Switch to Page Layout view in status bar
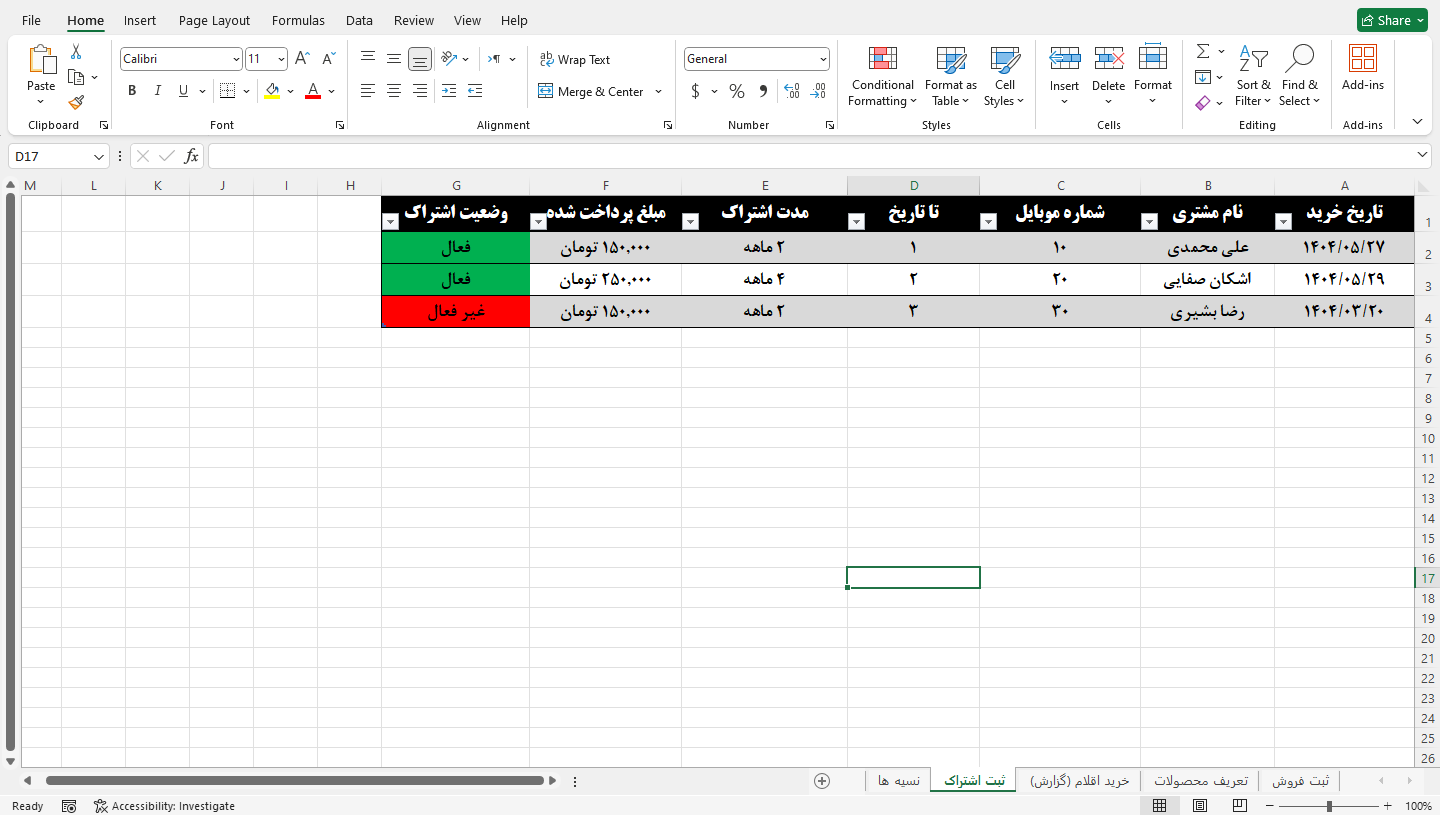1440x815 pixels. click(x=1200, y=806)
